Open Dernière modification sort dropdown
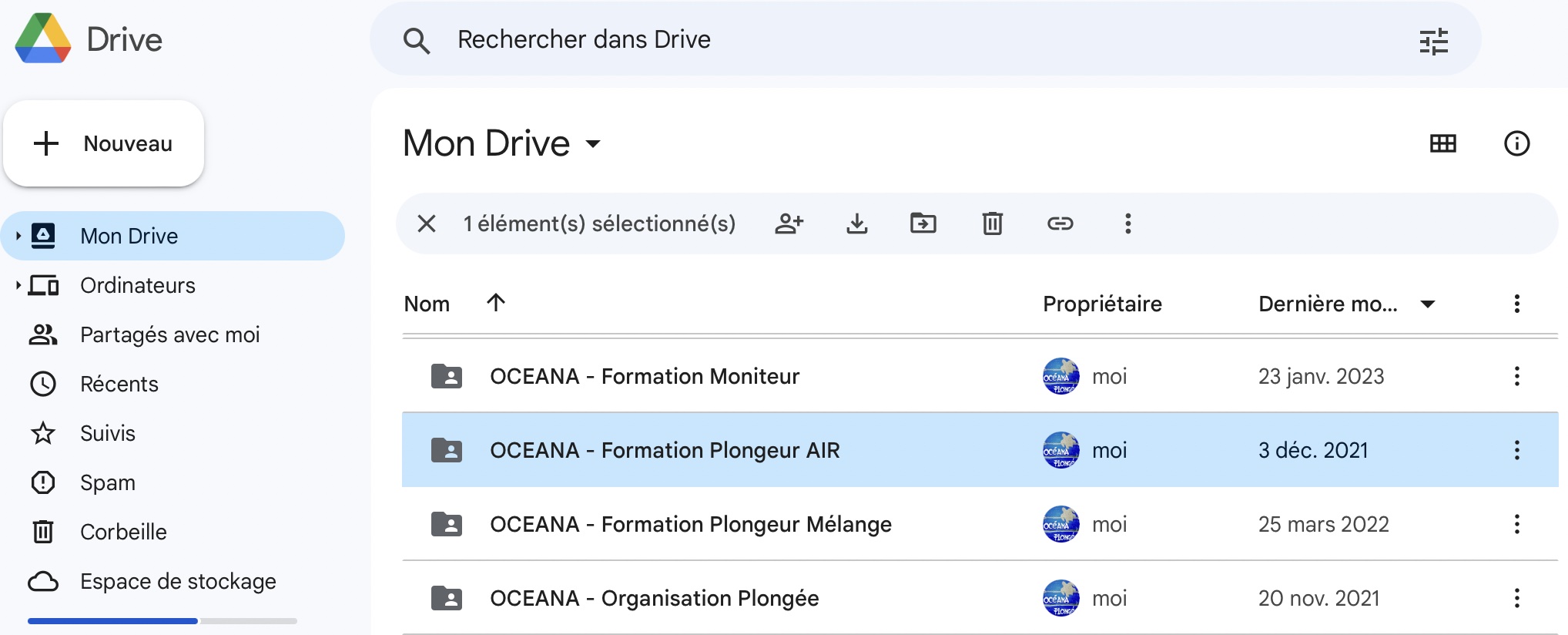The image size is (1568, 635). point(1428,304)
